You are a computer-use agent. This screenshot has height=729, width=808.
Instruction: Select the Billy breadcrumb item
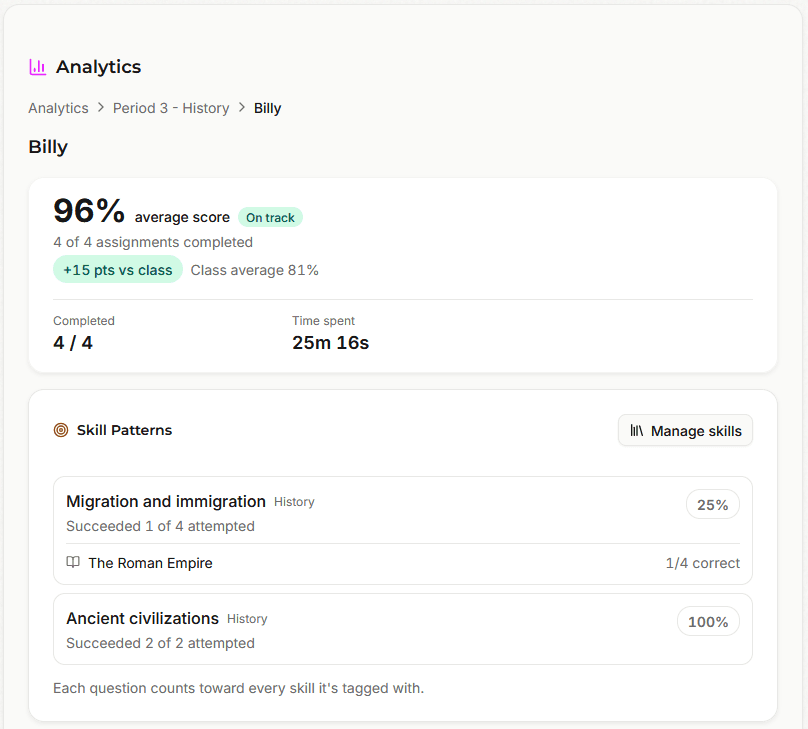(267, 108)
